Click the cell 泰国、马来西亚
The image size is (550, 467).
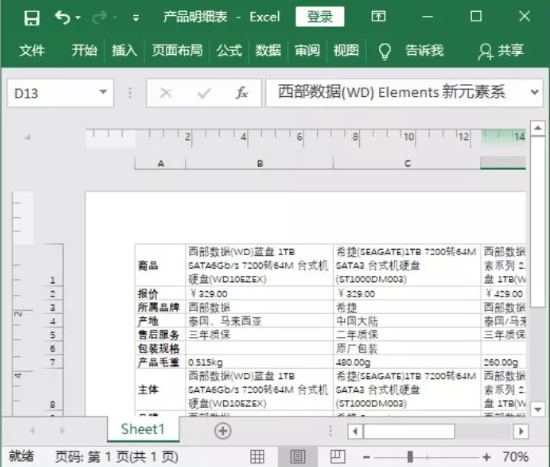(x=260, y=321)
